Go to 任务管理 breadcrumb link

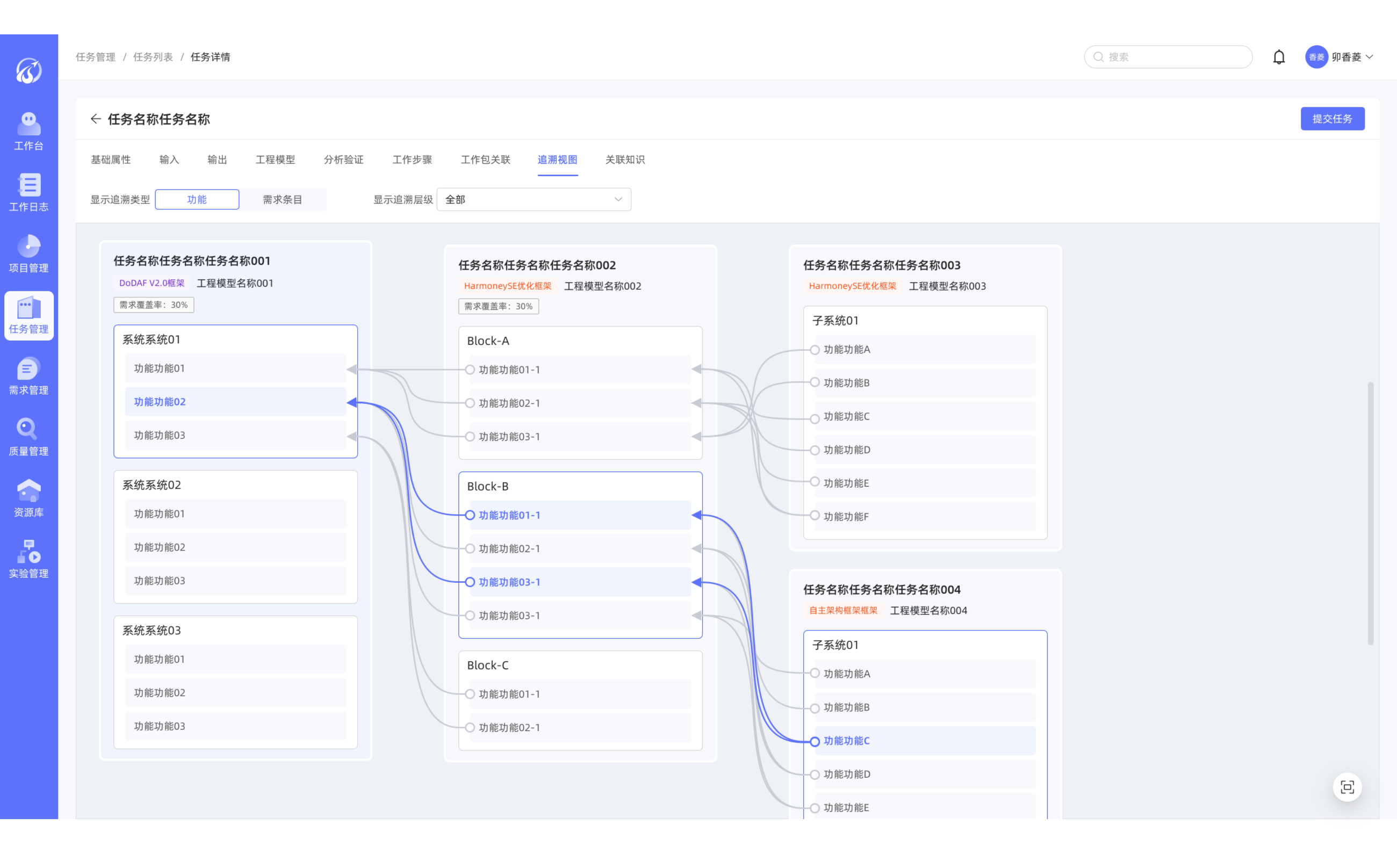click(x=95, y=57)
